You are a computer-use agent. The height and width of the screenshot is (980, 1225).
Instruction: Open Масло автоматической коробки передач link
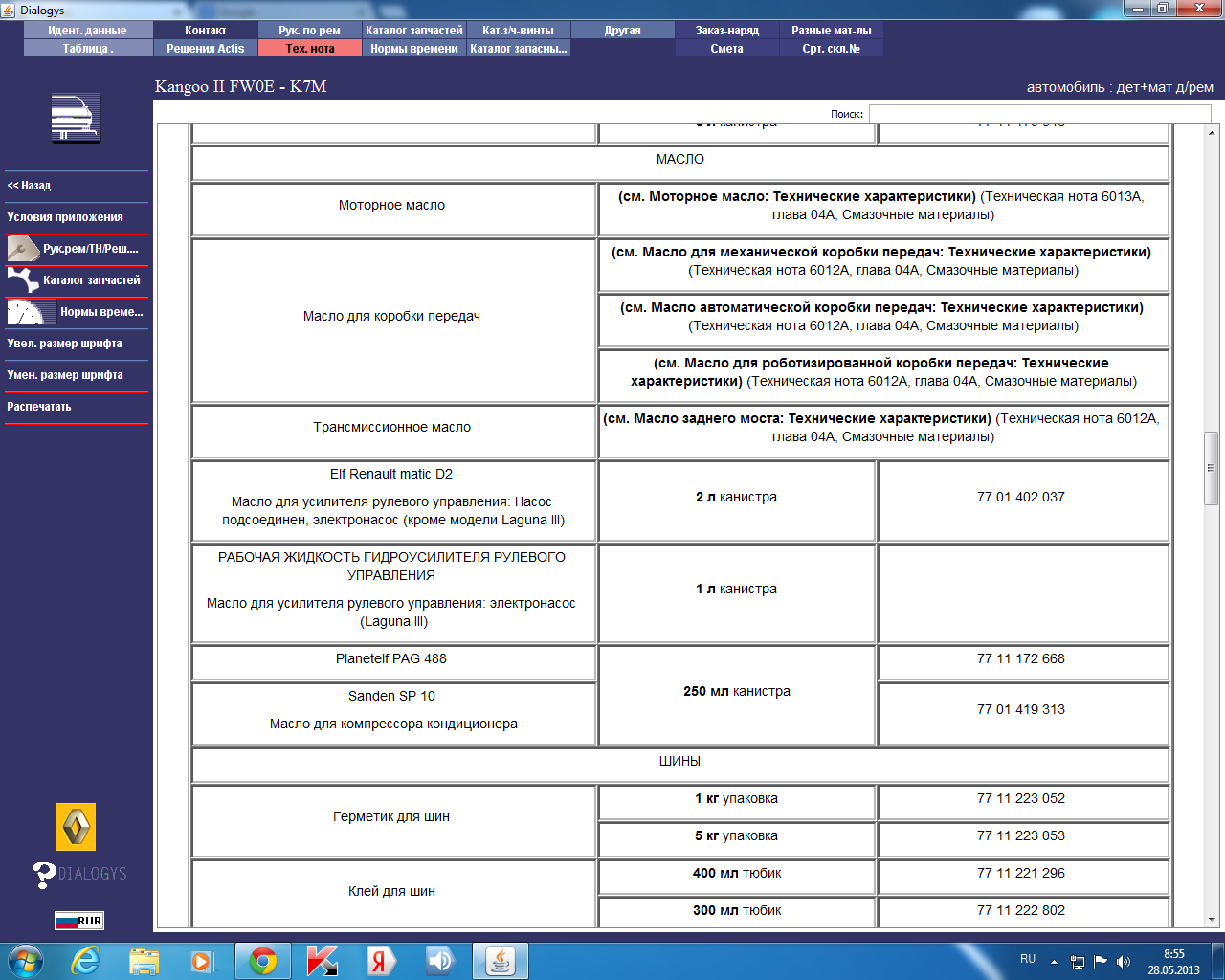point(881,307)
